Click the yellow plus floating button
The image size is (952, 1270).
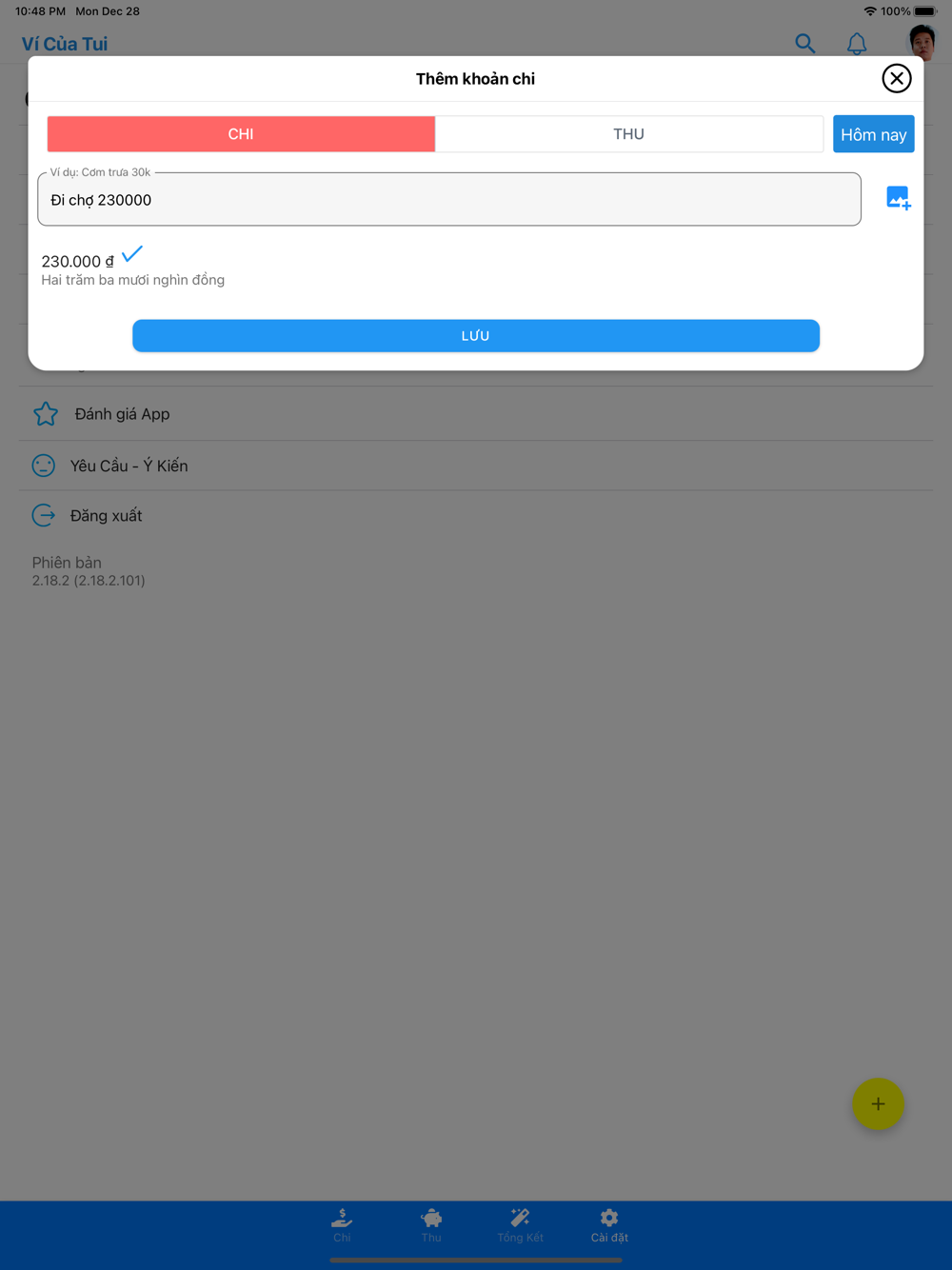point(878,1103)
